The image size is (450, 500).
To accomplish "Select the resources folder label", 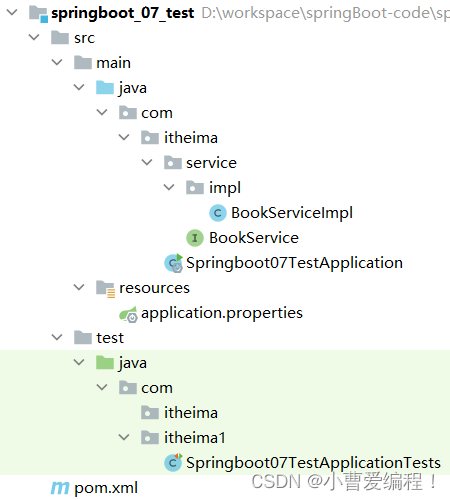I will 154,288.
